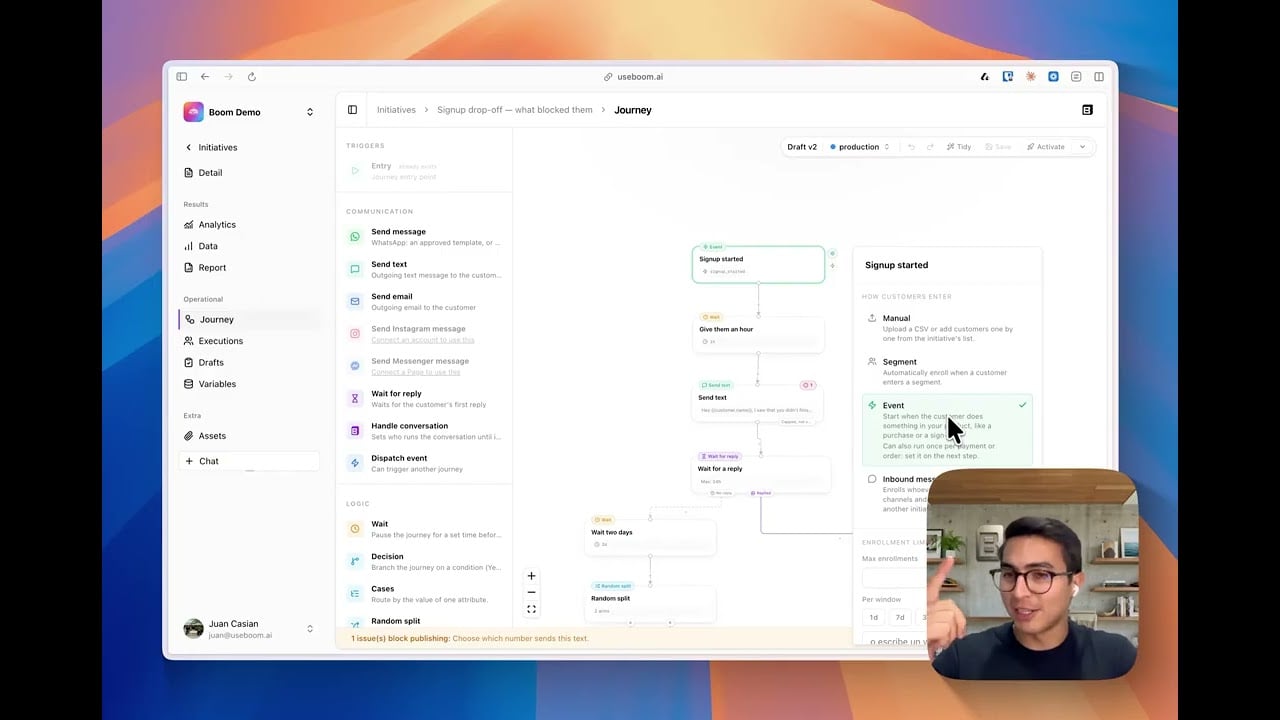Zoom in on the journey canvas
1280x720 pixels.
click(531, 576)
